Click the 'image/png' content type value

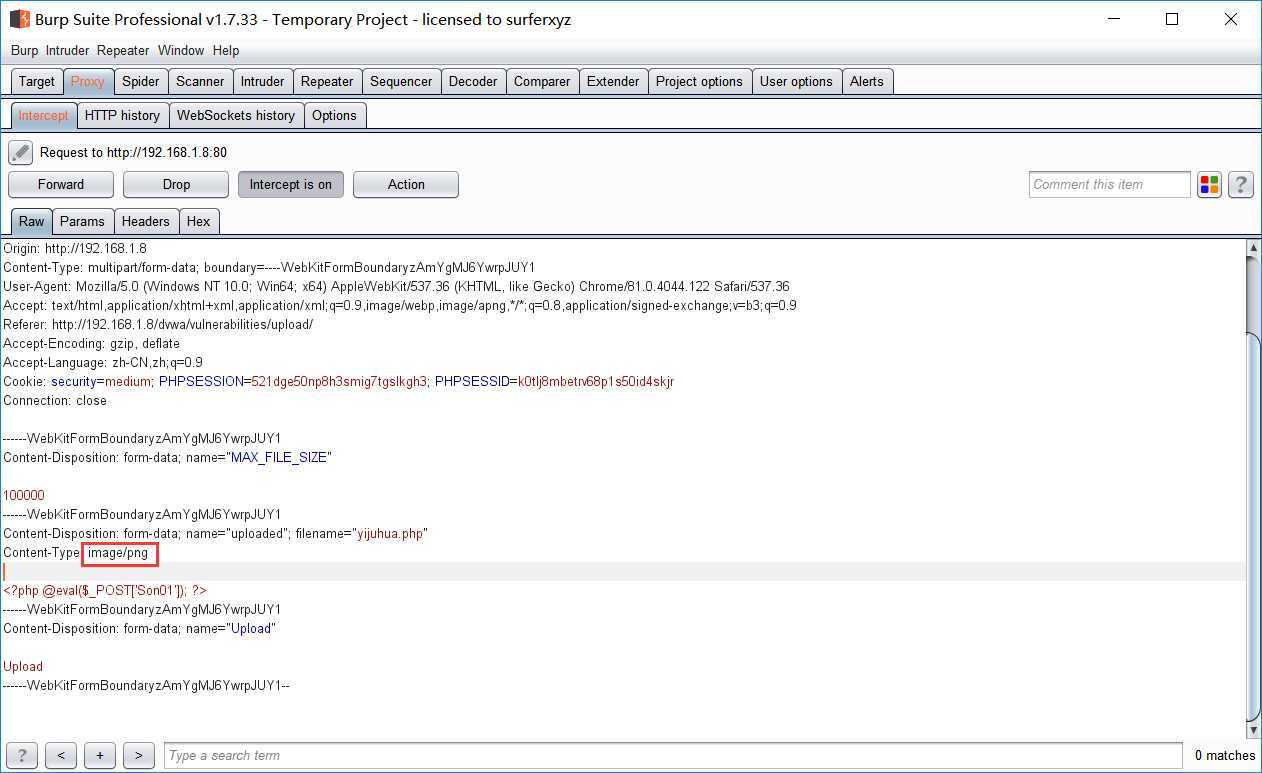coord(117,552)
